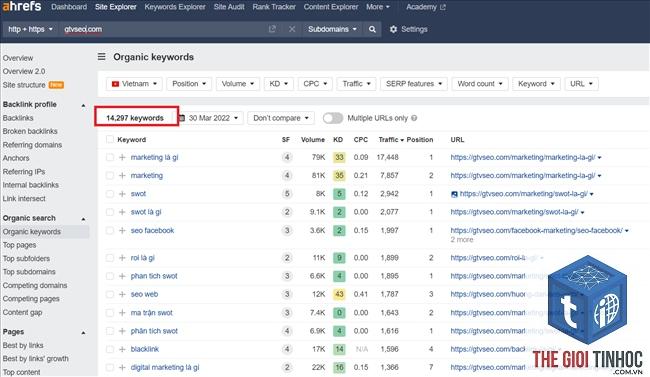The image size is (650, 377).
Task: Click '2 more' under seo facebook URL
Action: [x=462, y=240]
